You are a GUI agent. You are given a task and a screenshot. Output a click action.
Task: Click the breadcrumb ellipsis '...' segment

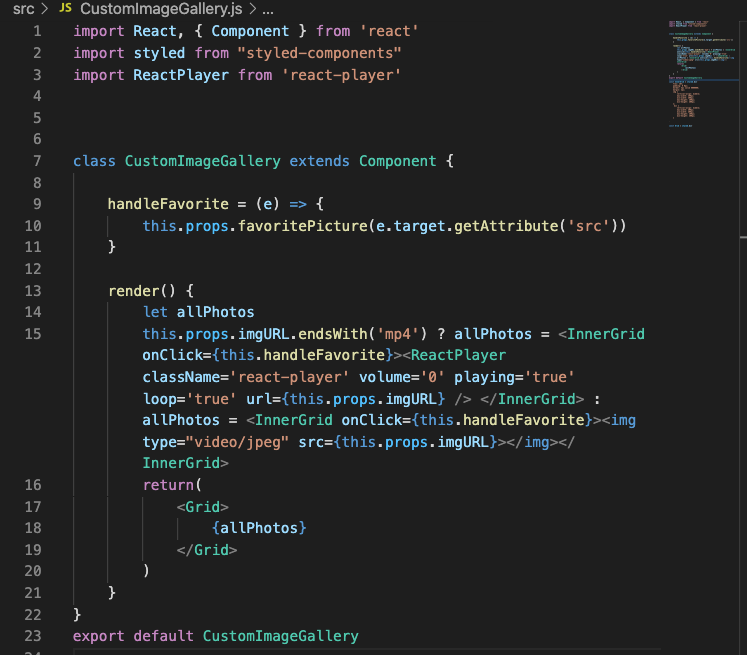(268, 10)
